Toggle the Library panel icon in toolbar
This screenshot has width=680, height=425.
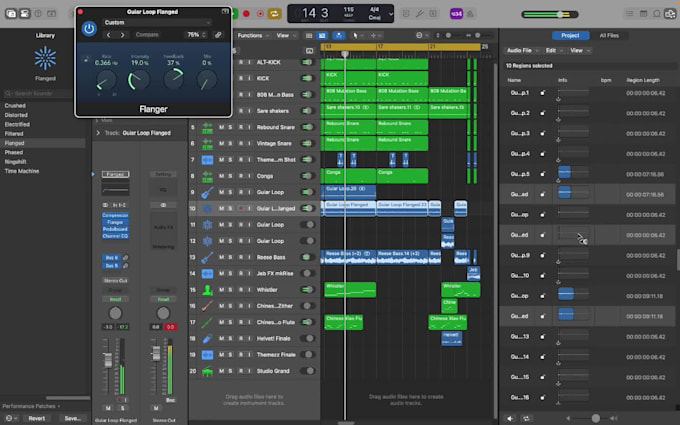[11, 14]
